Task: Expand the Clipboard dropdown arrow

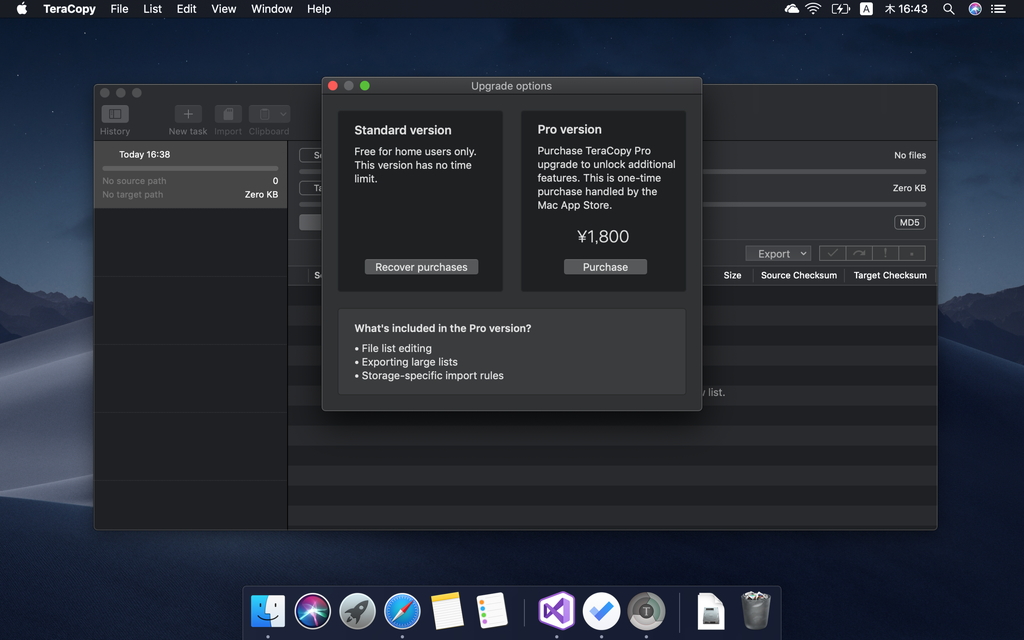Action: [283, 114]
